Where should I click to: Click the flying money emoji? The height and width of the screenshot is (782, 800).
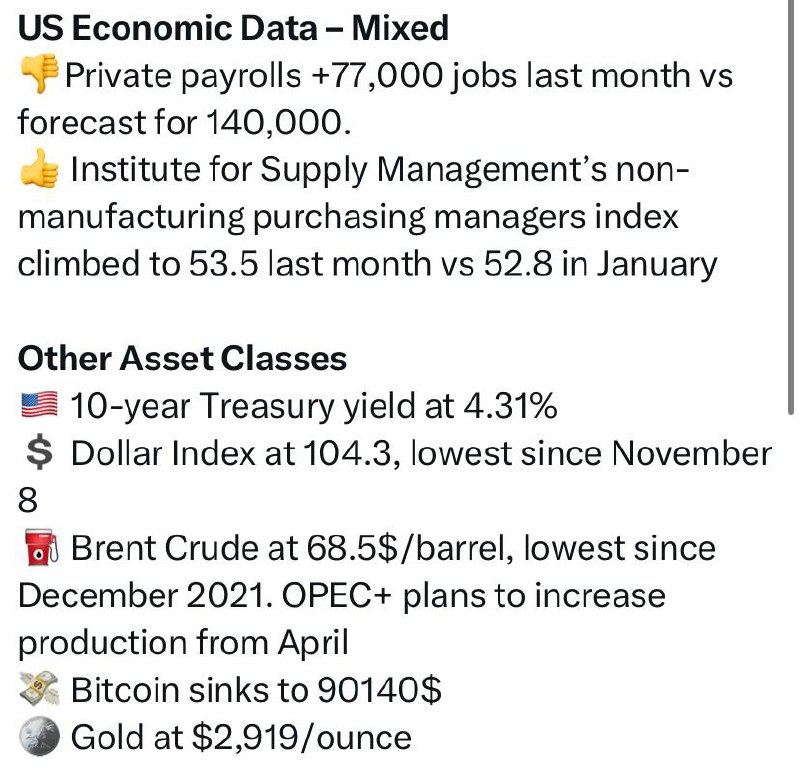click(39, 689)
